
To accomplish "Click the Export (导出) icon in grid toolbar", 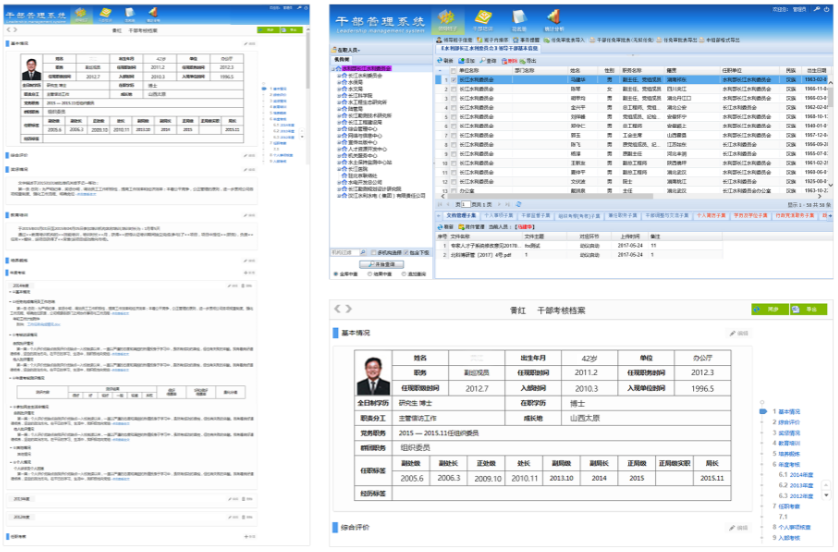I will point(529,61).
